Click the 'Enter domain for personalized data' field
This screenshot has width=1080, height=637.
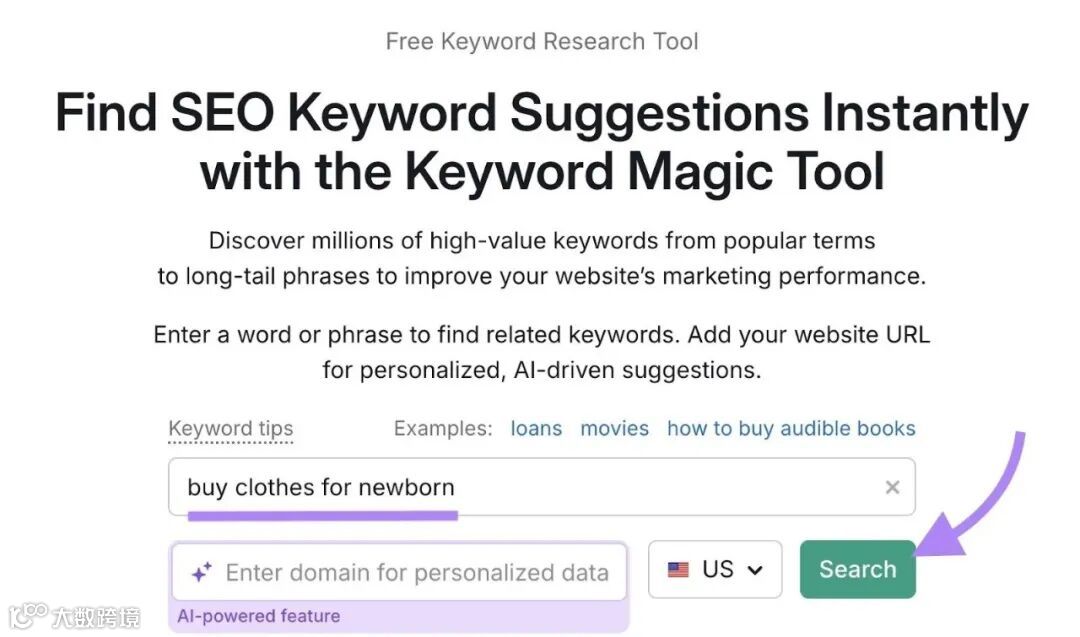(416, 573)
